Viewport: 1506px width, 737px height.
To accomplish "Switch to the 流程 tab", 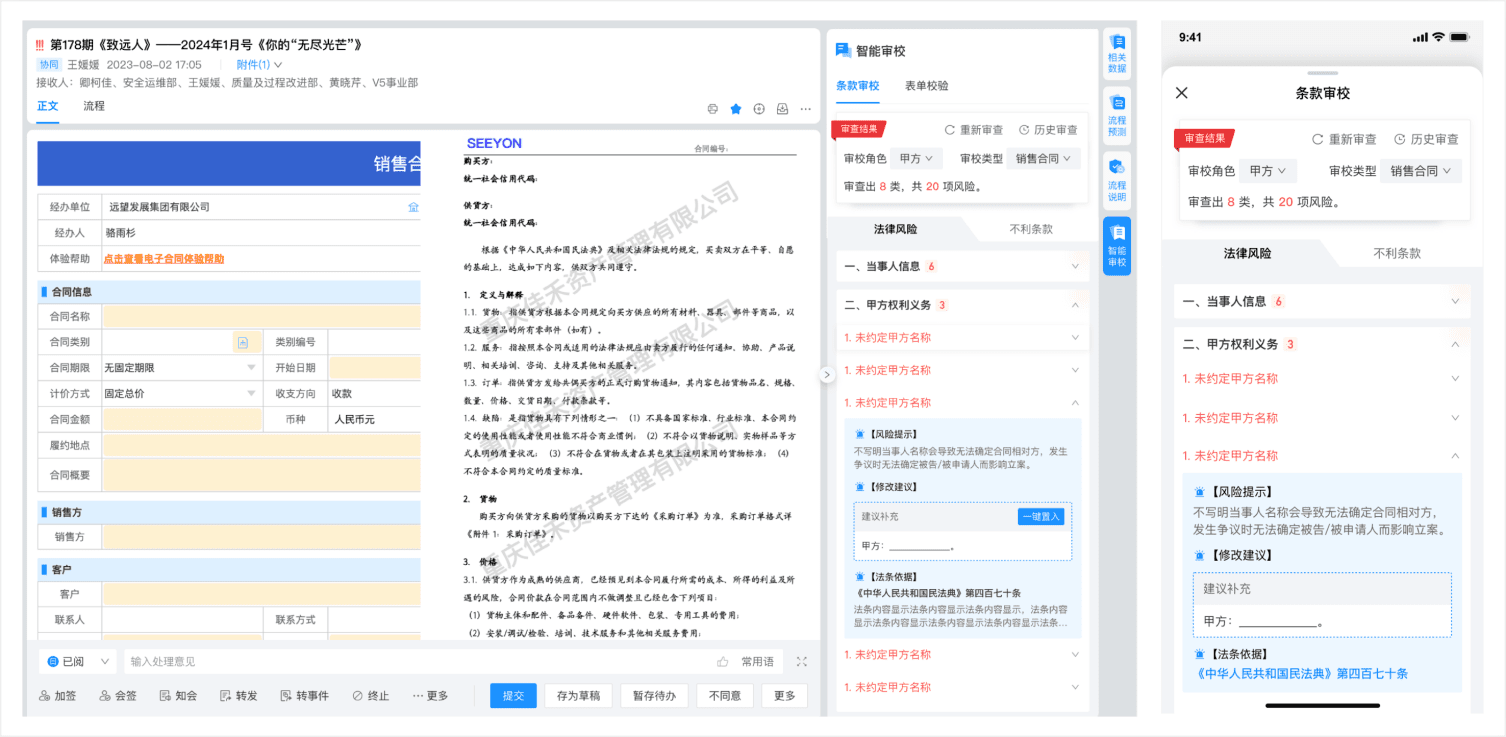I will [94, 106].
